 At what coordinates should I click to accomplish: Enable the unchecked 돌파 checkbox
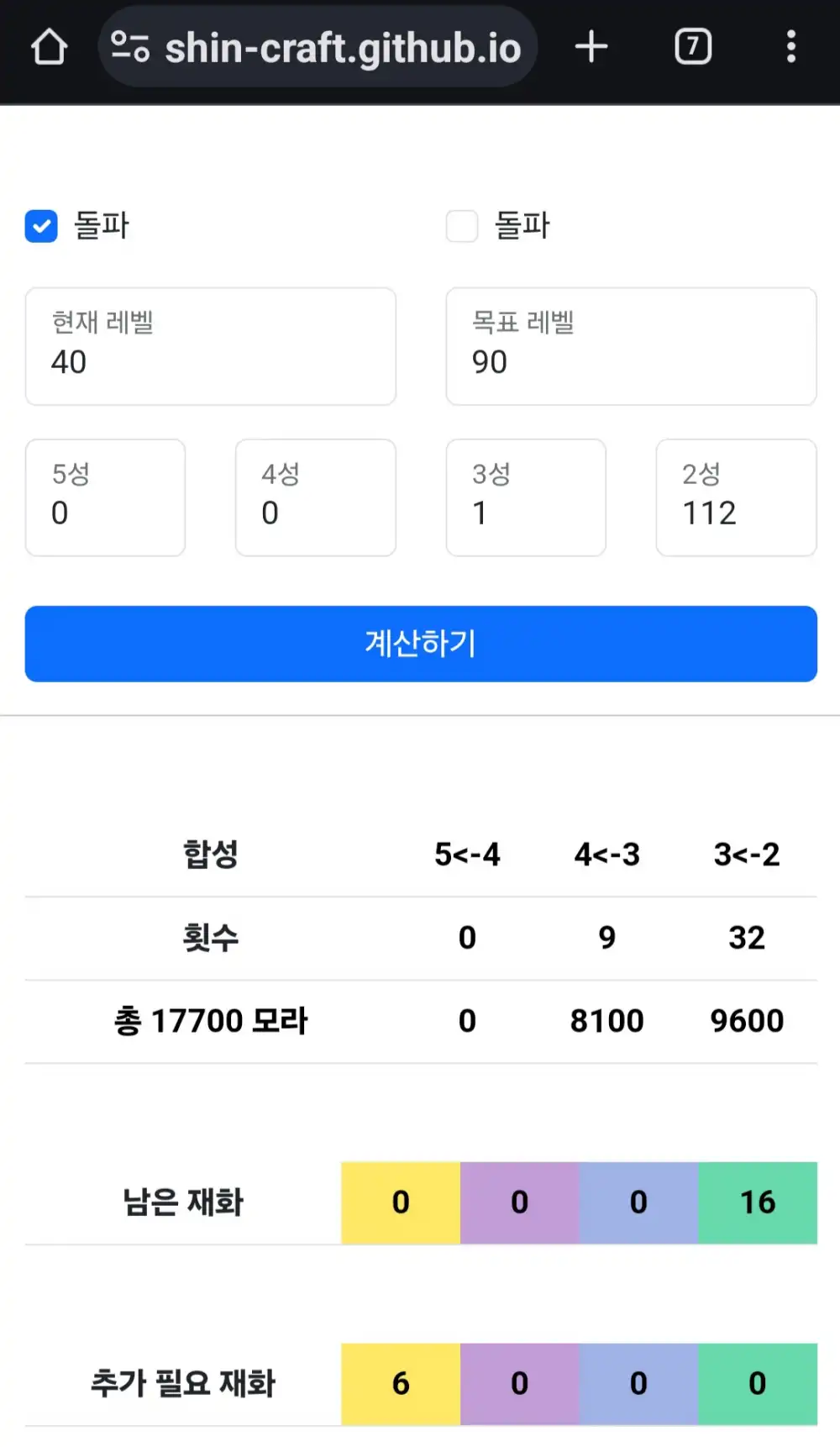tap(462, 226)
